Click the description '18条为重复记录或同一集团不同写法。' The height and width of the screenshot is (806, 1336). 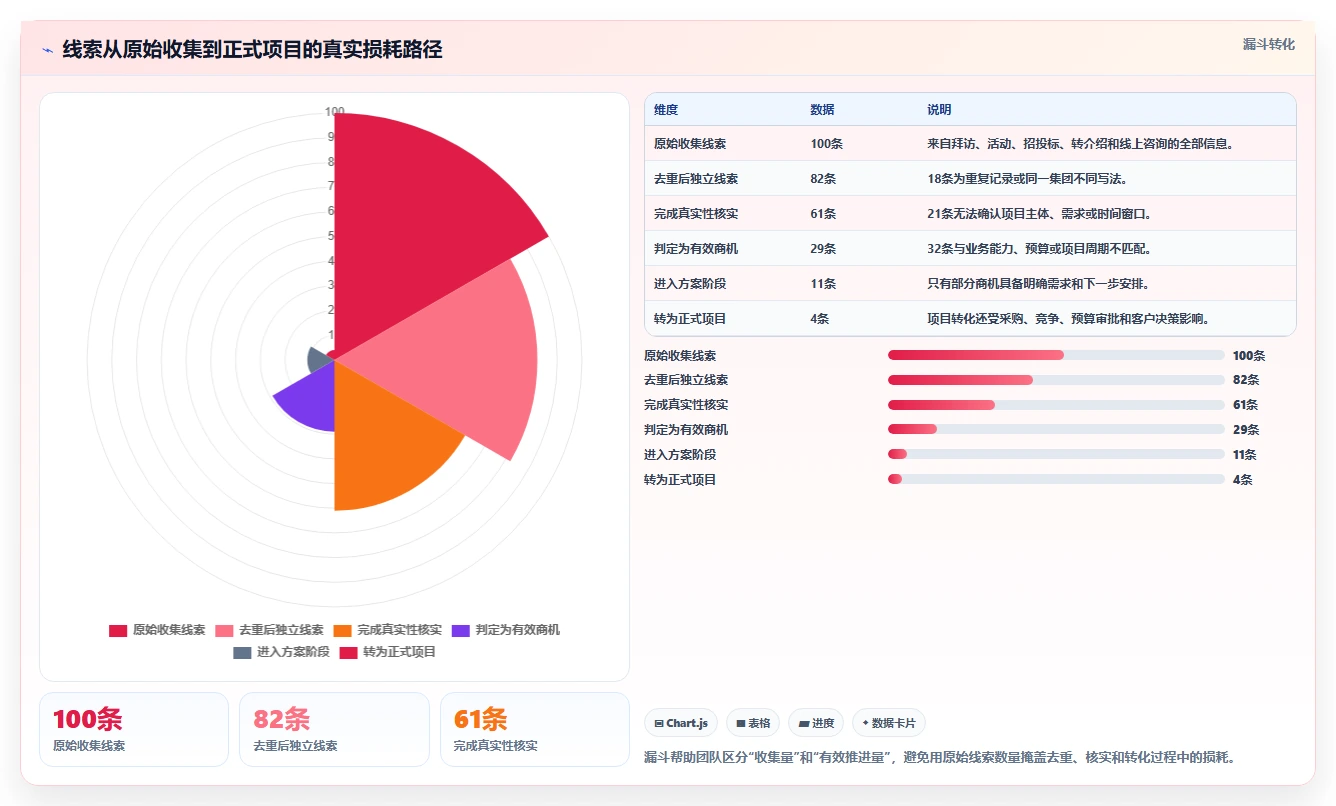coord(1029,179)
